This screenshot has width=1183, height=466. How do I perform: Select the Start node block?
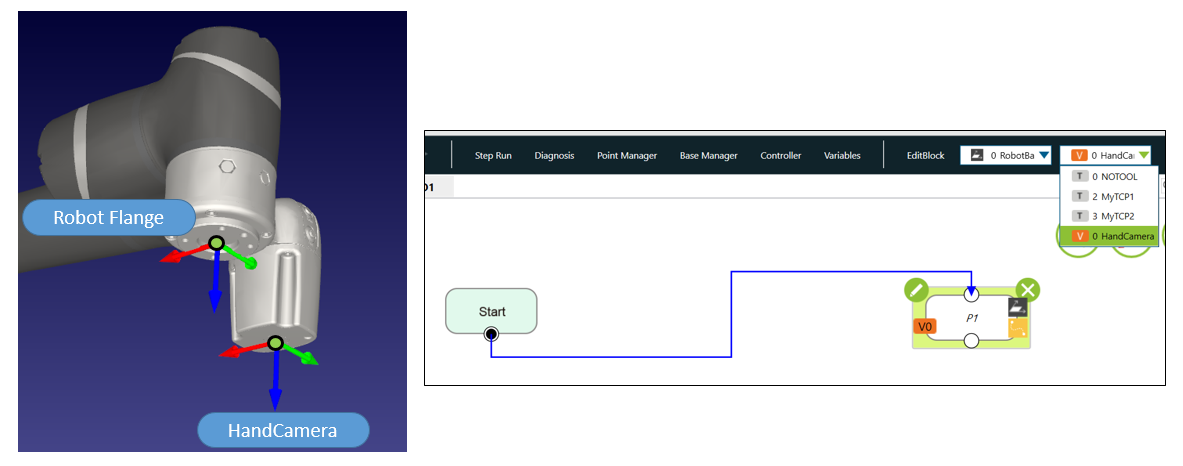coord(491,310)
